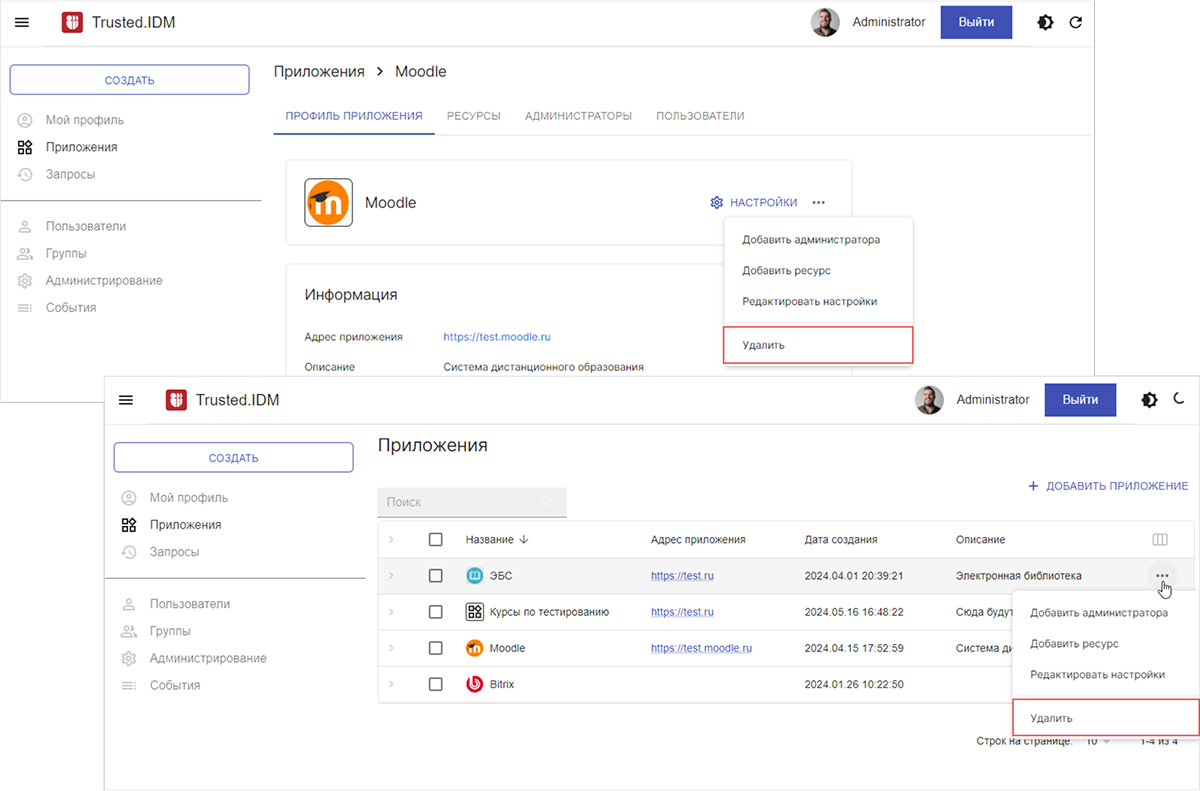The width and height of the screenshot is (1200, 791).
Task: Choose Удалить in ЭБС row menu
Action: (1105, 718)
